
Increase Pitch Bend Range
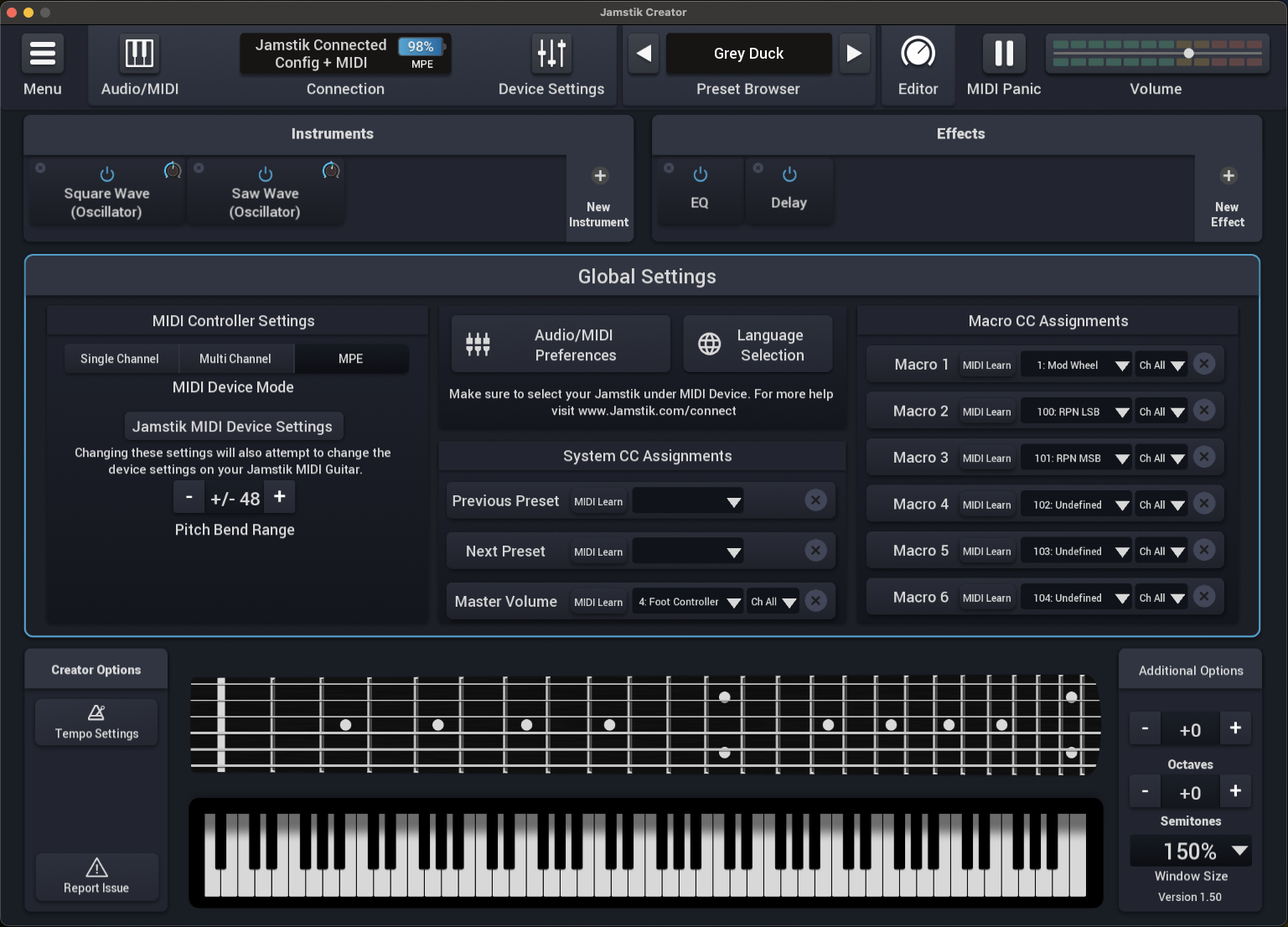tap(280, 497)
